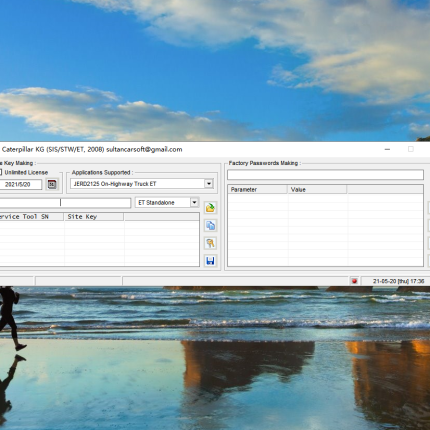Focus the Factory Passwords Making input field
This screenshot has width=430, height=430.
(x=325, y=175)
